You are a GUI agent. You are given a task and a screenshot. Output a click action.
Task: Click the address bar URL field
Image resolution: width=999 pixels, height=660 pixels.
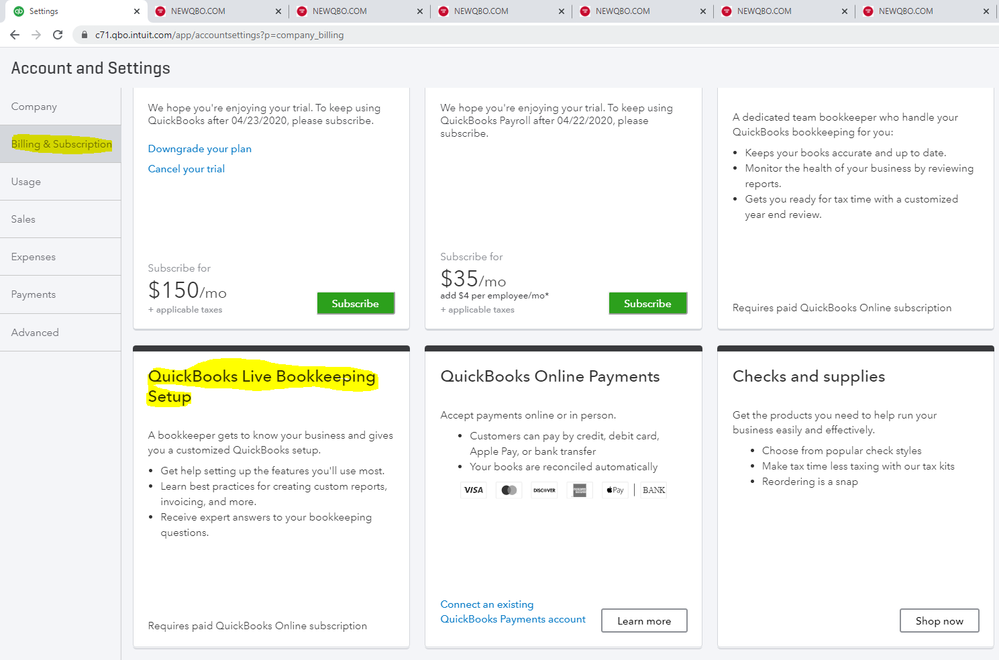pos(250,33)
